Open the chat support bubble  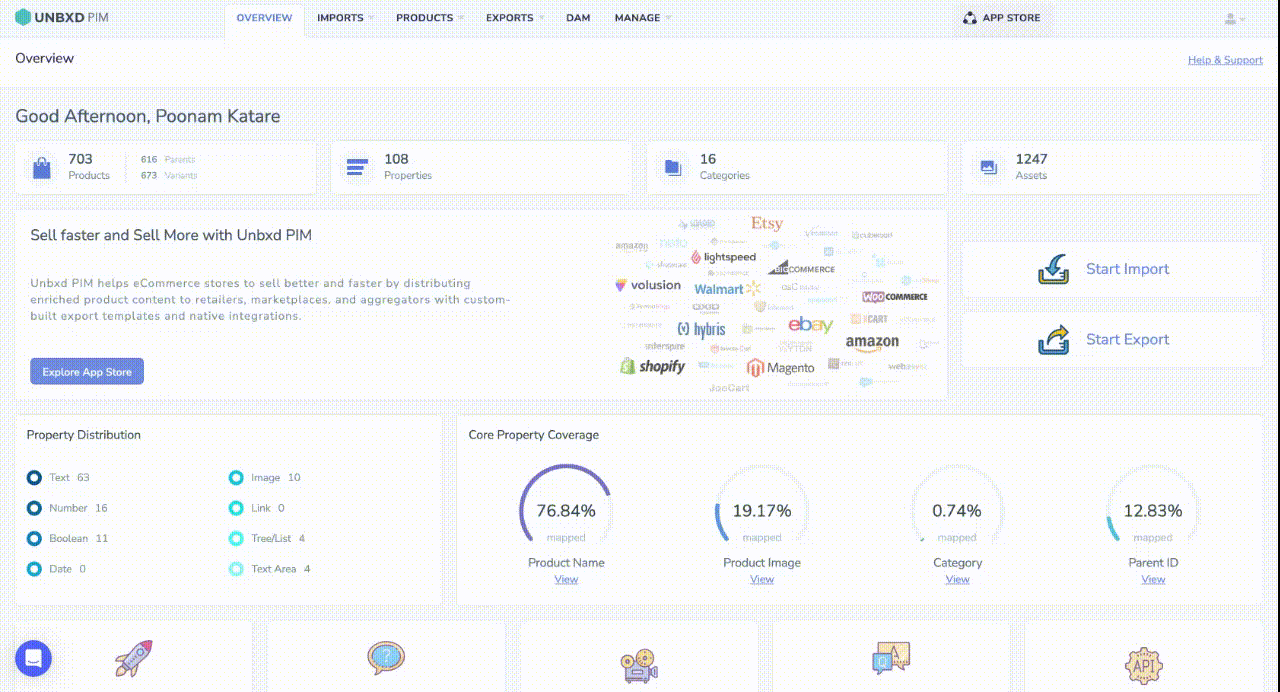click(x=33, y=659)
